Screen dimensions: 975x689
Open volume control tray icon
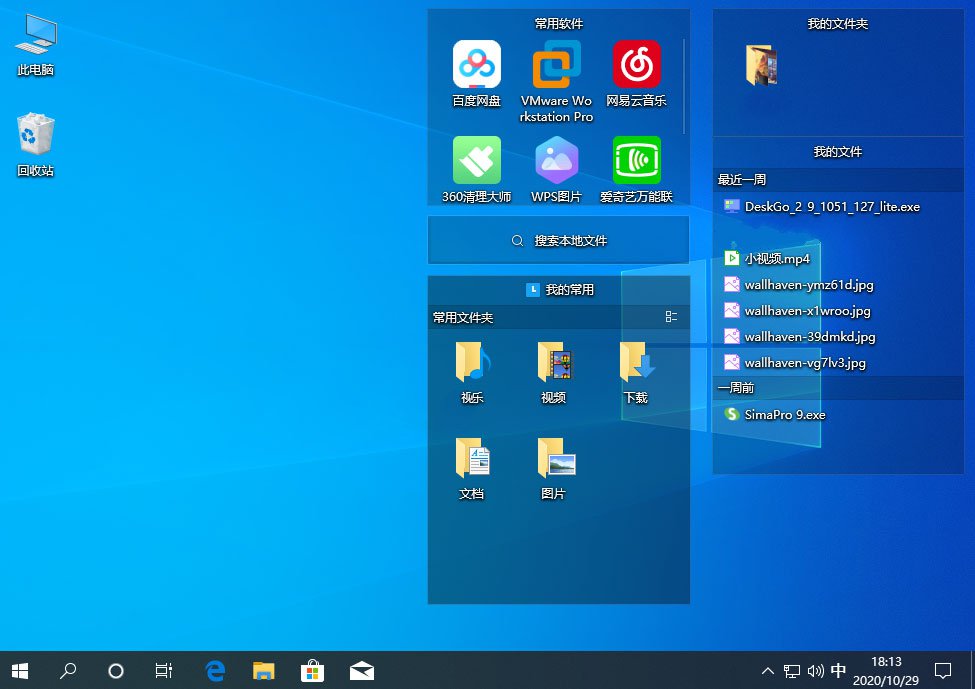tap(815, 670)
